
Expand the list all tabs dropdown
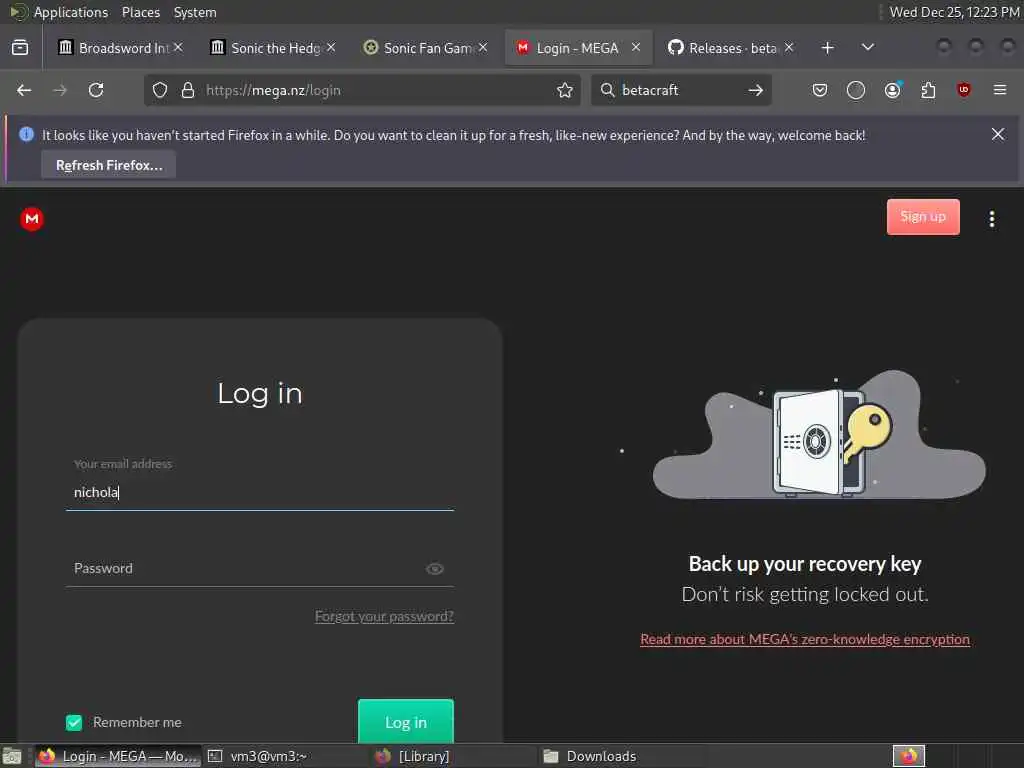(868, 47)
